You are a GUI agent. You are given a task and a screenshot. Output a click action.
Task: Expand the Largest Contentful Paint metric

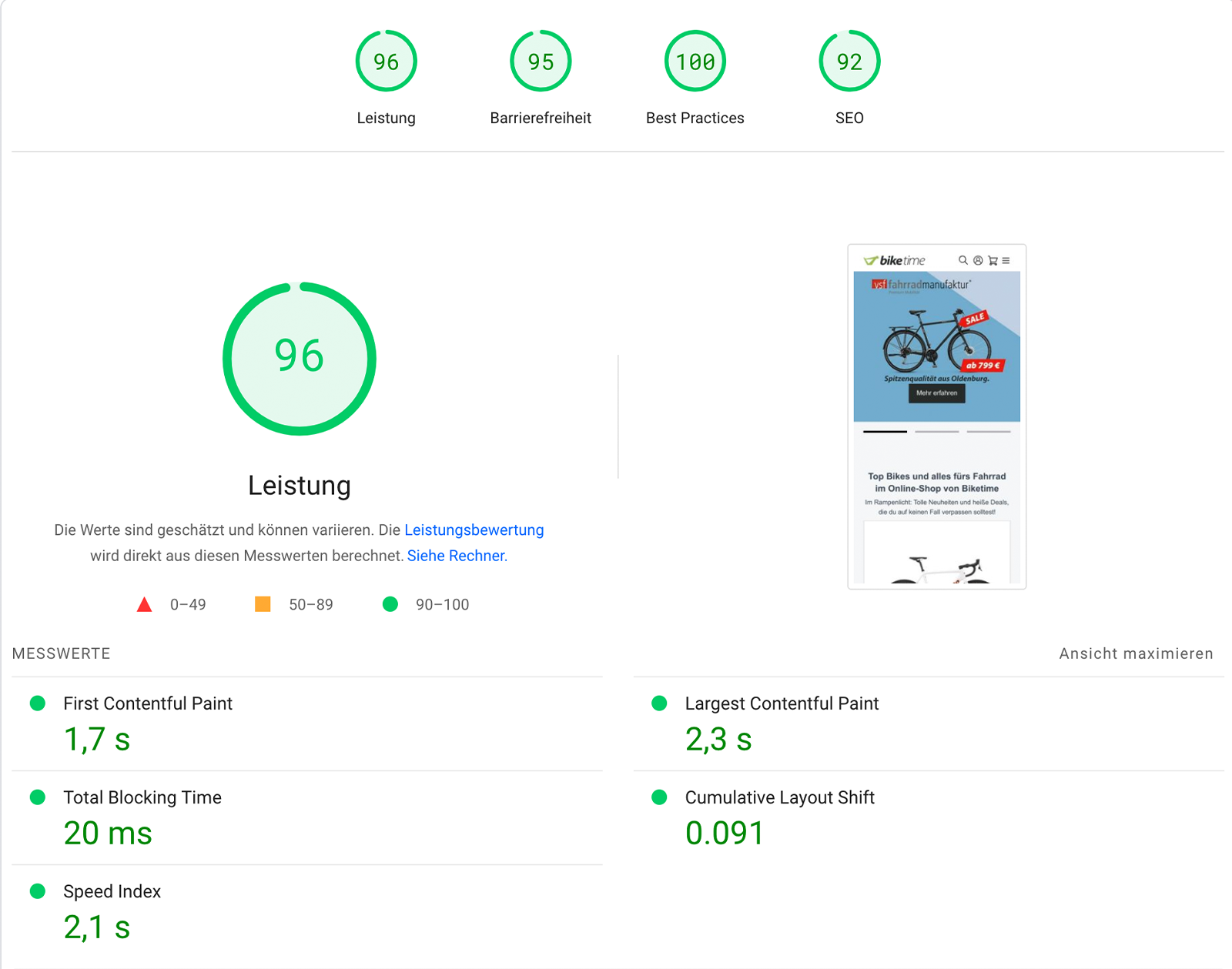pyautogui.click(x=782, y=703)
